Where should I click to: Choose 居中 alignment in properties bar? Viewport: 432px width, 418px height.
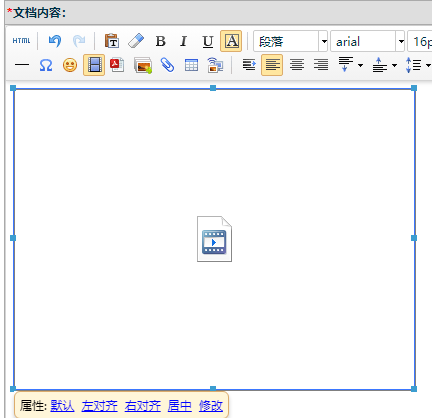180,406
